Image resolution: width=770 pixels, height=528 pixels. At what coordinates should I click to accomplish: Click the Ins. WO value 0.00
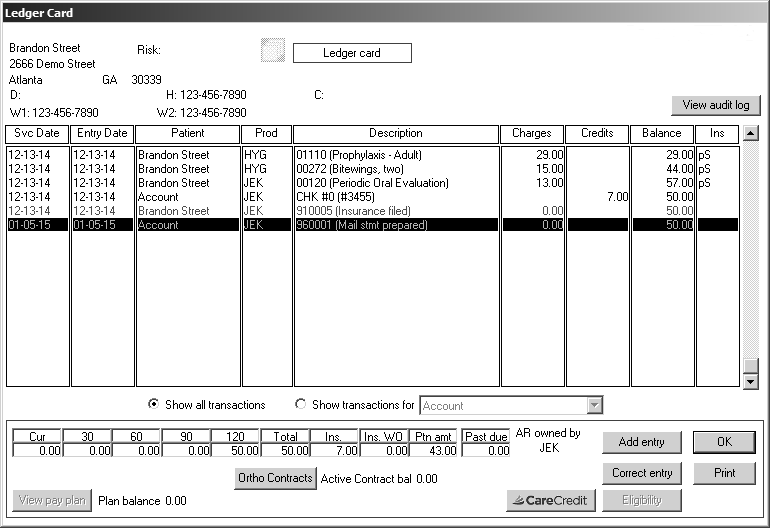click(384, 450)
